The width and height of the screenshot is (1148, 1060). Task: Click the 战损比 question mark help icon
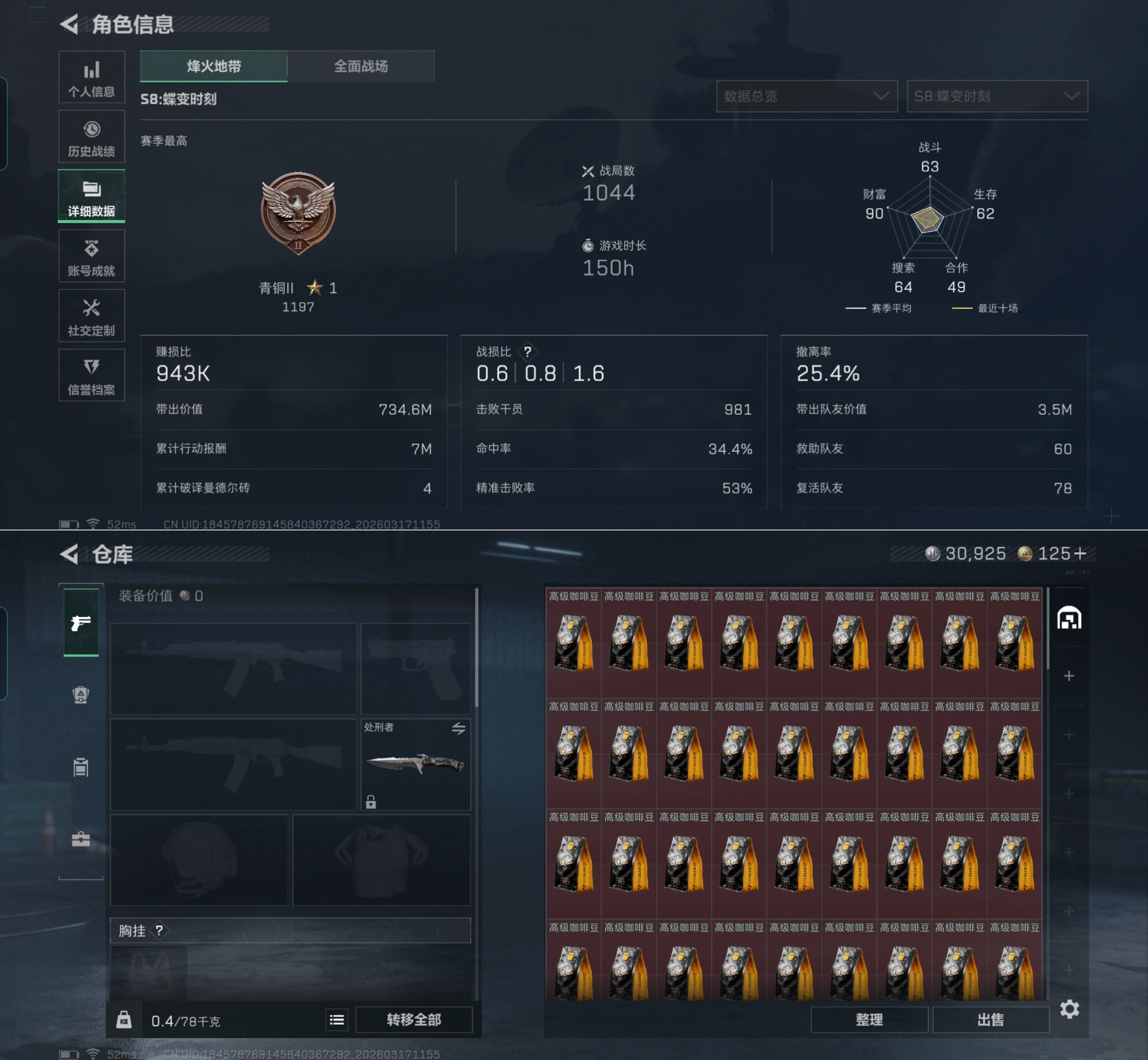(x=527, y=351)
